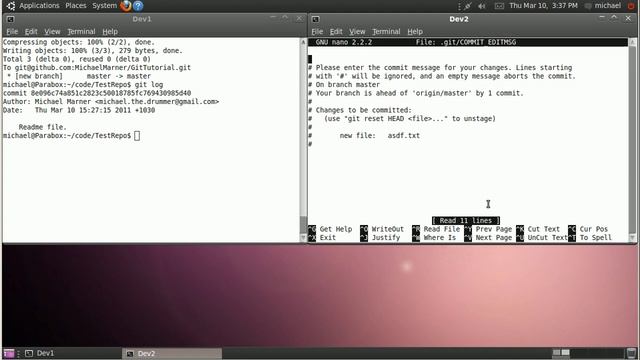
Task: Open the trash icon in bottom panel
Action: [x=631, y=353]
